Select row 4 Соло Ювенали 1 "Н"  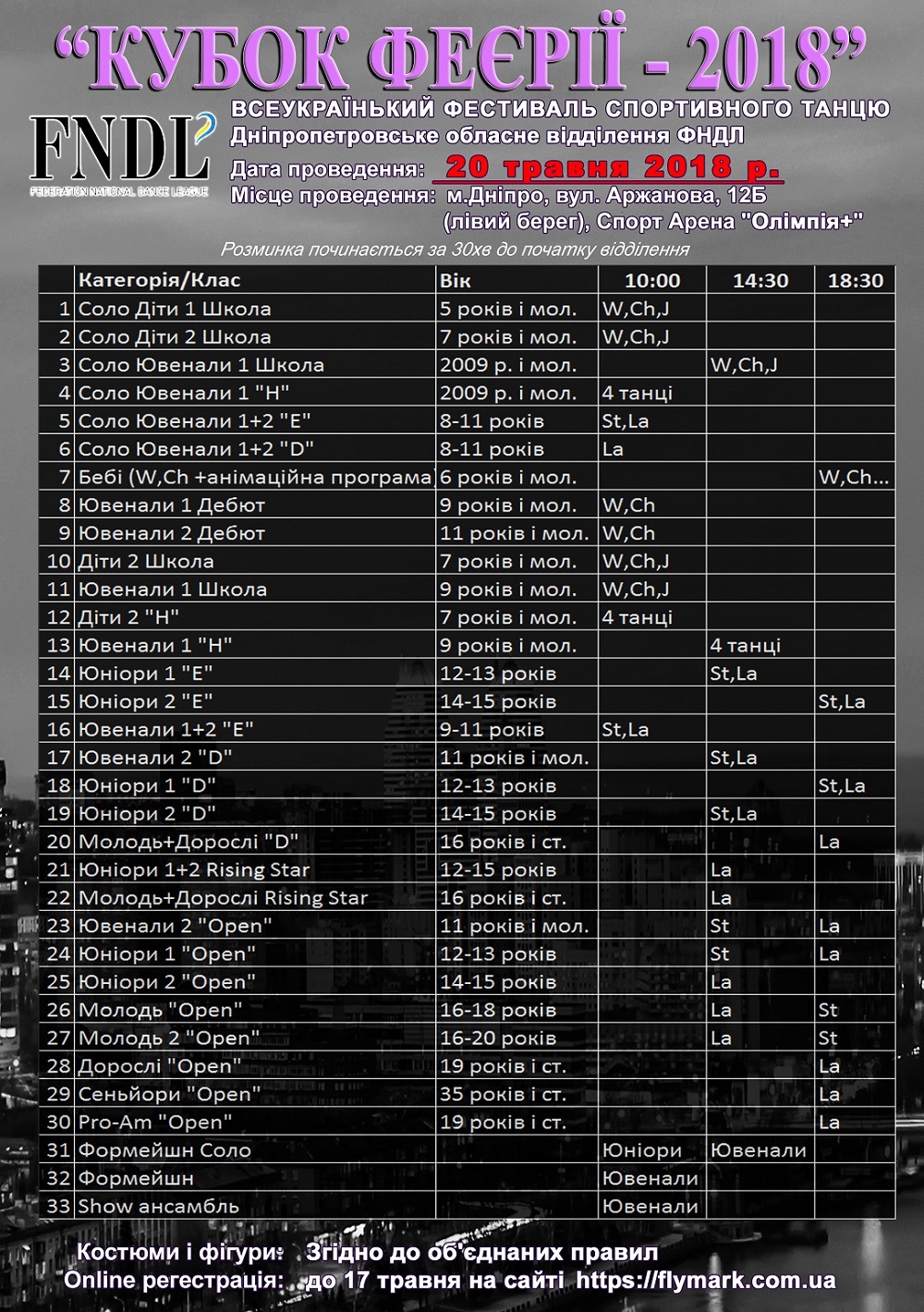click(467, 393)
